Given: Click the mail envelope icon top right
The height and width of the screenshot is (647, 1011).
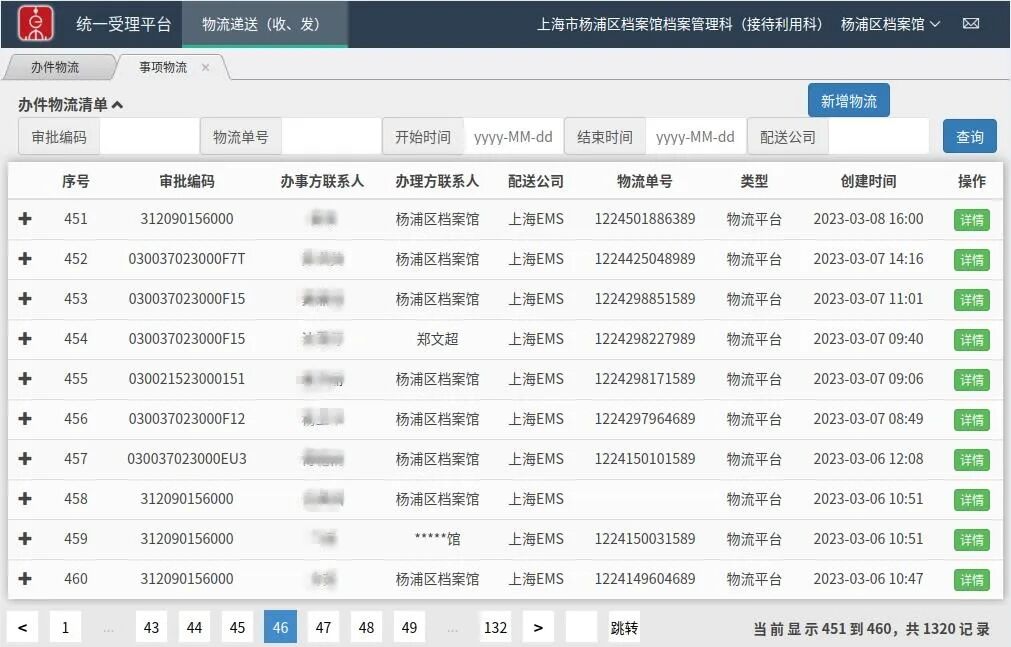Looking at the screenshot, I should (971, 22).
